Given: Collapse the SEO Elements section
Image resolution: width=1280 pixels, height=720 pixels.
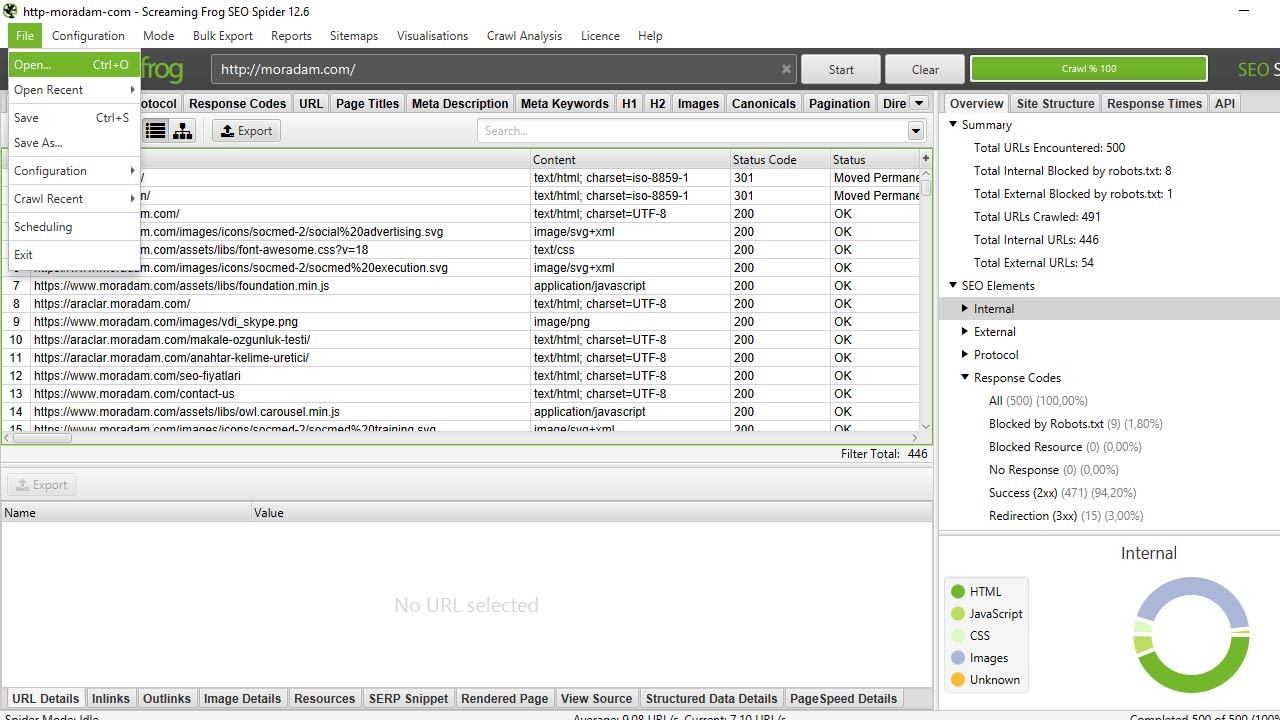Looking at the screenshot, I should [953, 286].
